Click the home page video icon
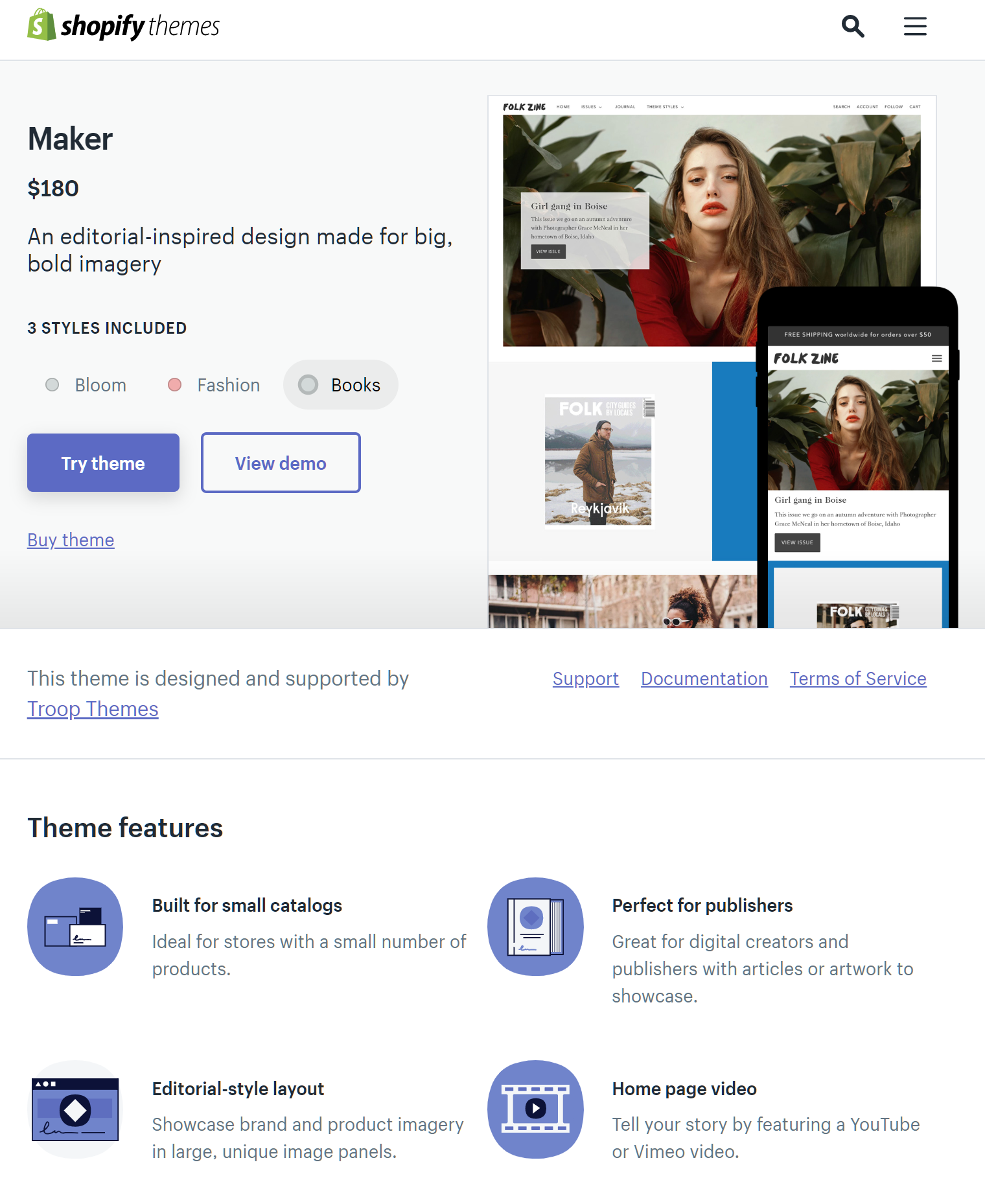This screenshot has height=1204, width=985. [535, 1109]
